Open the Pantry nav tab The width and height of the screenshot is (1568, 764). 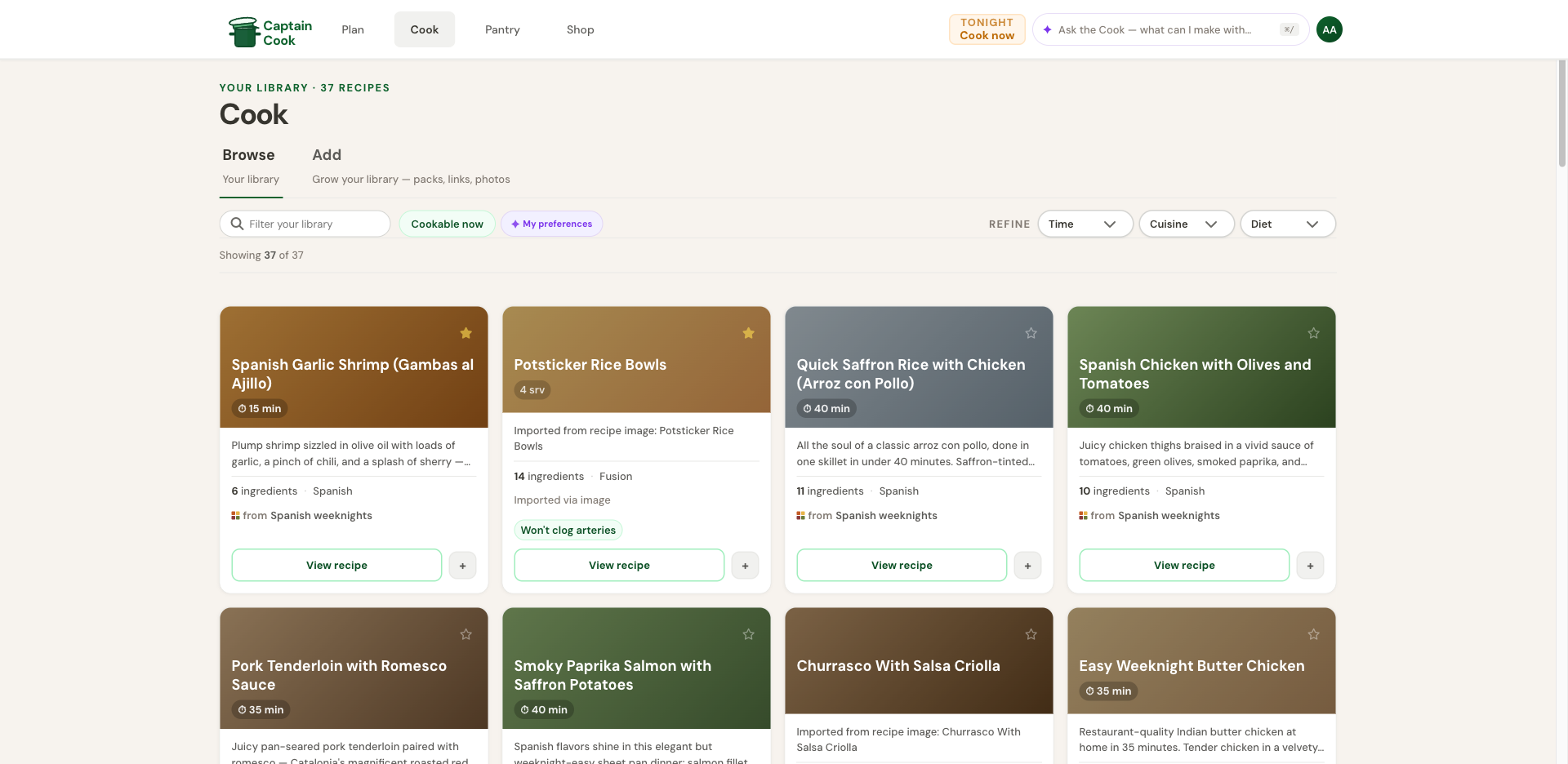(x=502, y=29)
